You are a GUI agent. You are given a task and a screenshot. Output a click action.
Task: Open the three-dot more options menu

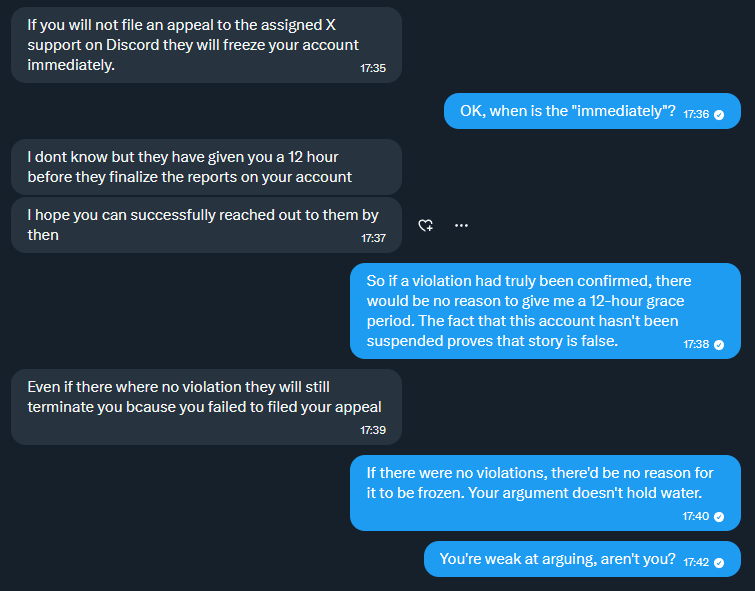461,225
